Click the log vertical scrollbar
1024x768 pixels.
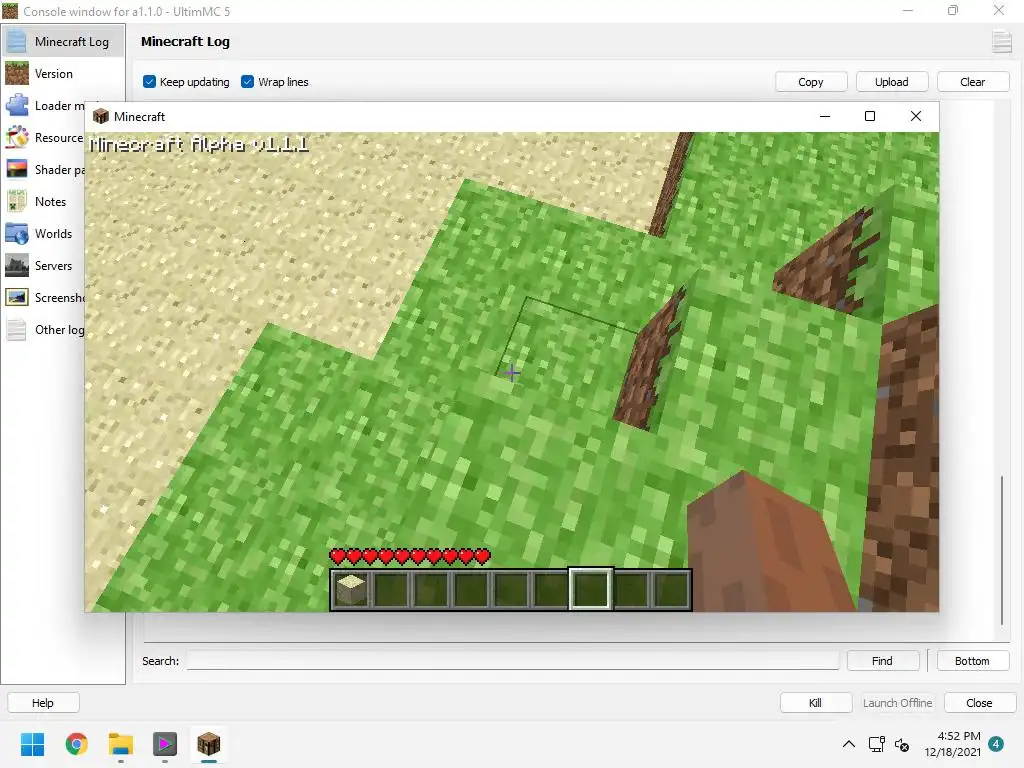tap(1002, 550)
